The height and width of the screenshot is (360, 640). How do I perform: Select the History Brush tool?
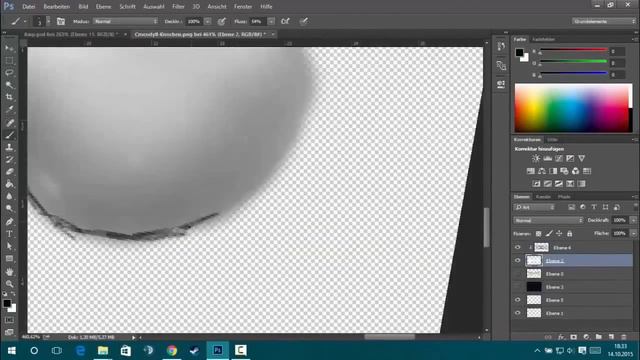tap(9, 160)
